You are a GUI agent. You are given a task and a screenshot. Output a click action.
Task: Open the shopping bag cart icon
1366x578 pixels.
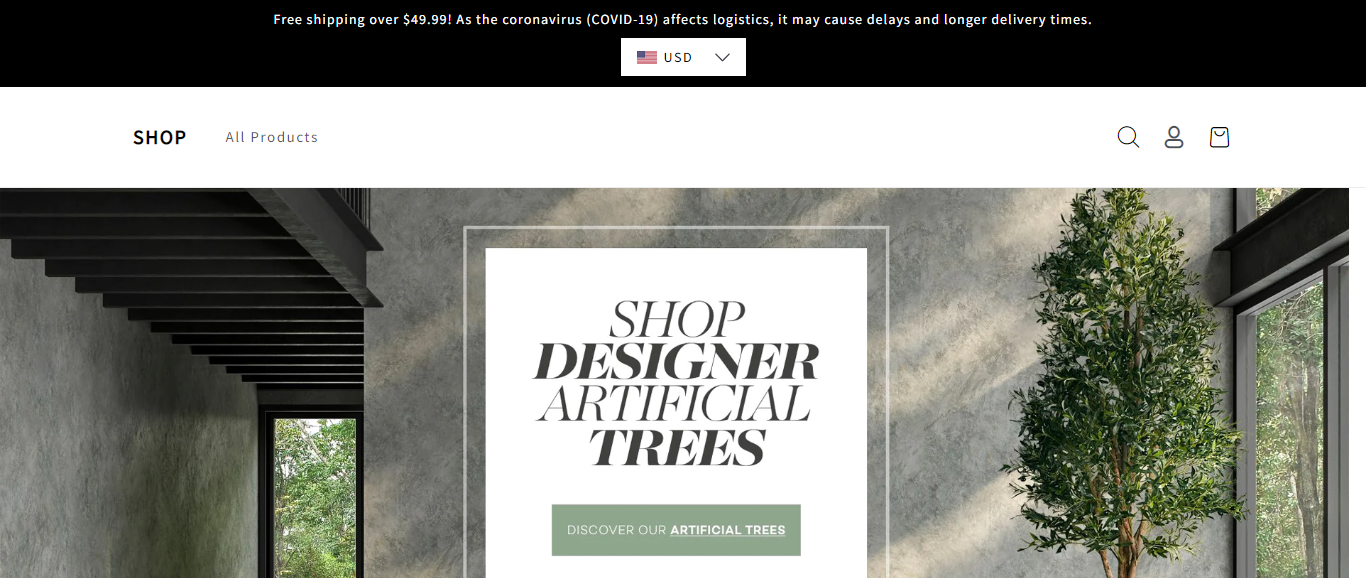(1219, 137)
